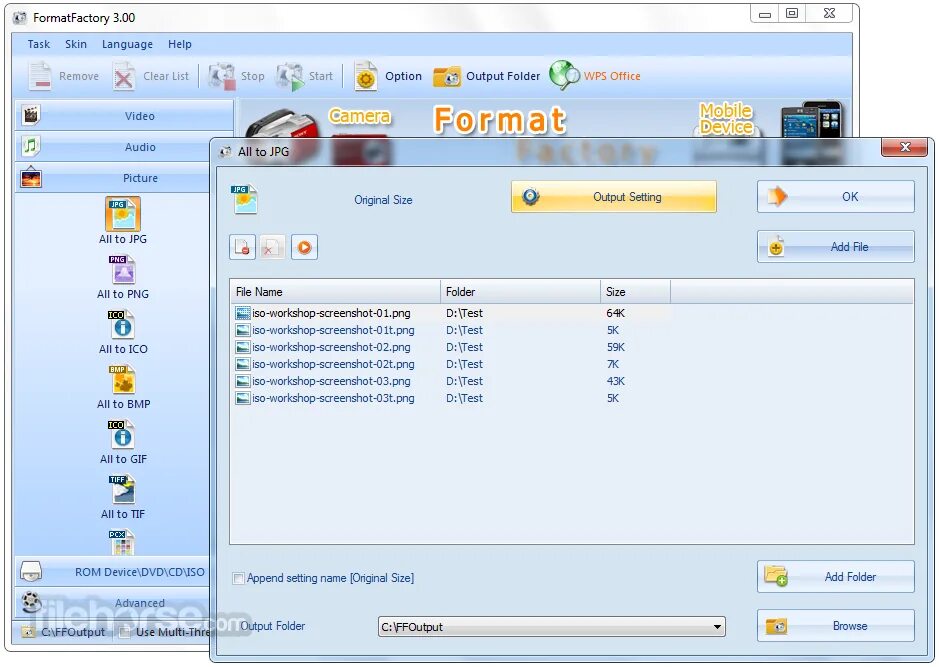Viewport: 939px width, 667px height.
Task: Click the preview play icon in dialog
Action: [303, 246]
